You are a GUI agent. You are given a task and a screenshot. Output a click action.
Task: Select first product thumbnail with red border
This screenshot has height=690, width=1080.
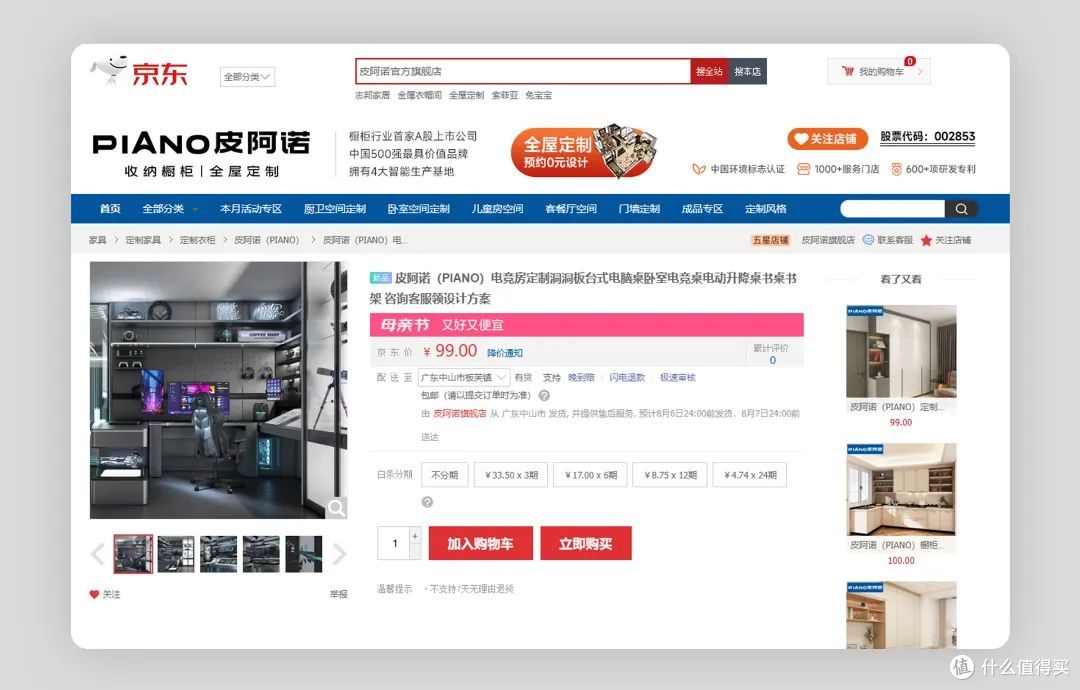134,554
